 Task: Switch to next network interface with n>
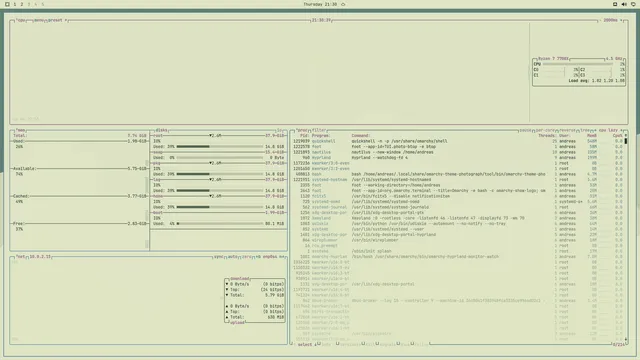(x=282, y=257)
